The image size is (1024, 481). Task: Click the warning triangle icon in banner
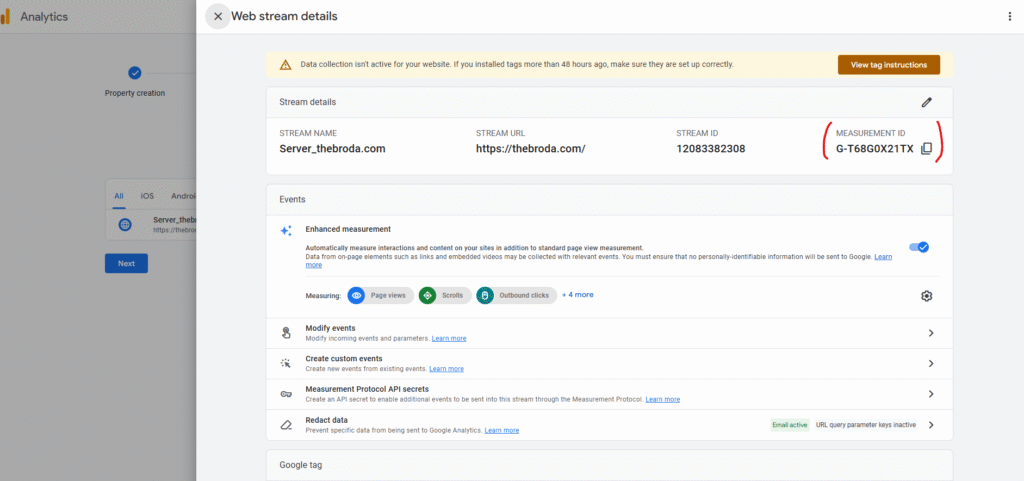tap(285, 65)
